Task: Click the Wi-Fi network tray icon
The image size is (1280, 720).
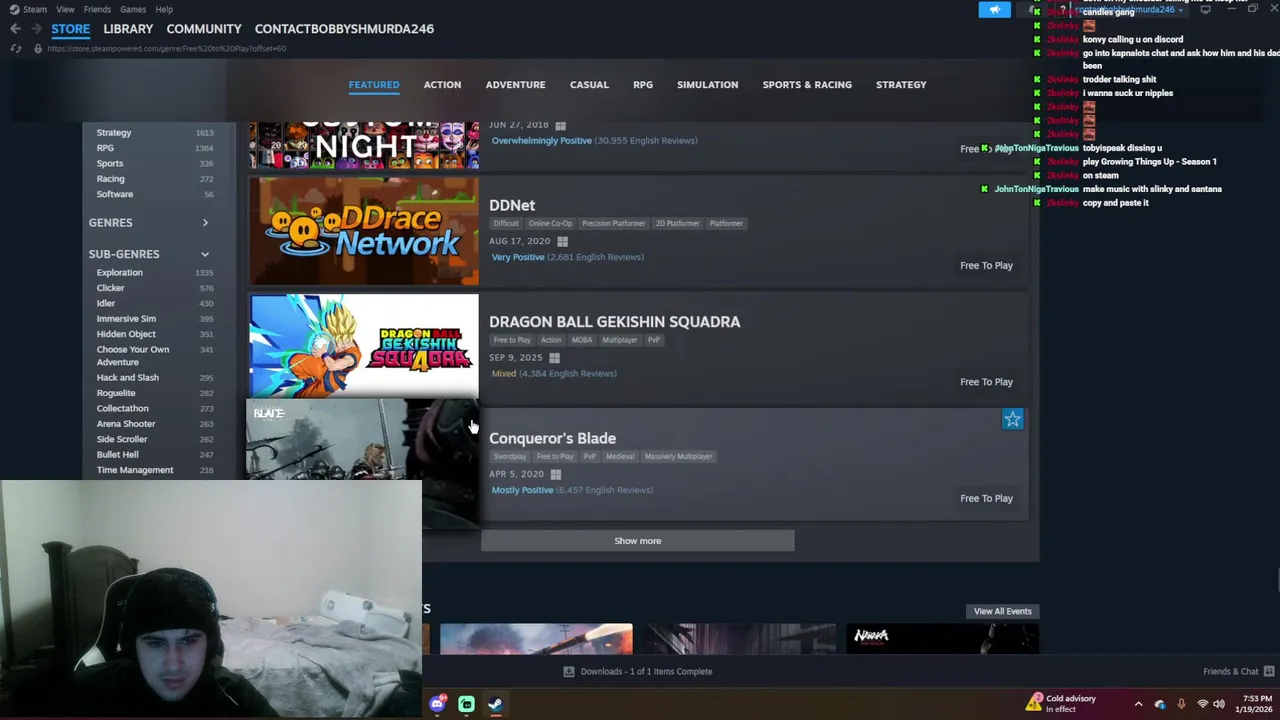Action: coord(1202,704)
